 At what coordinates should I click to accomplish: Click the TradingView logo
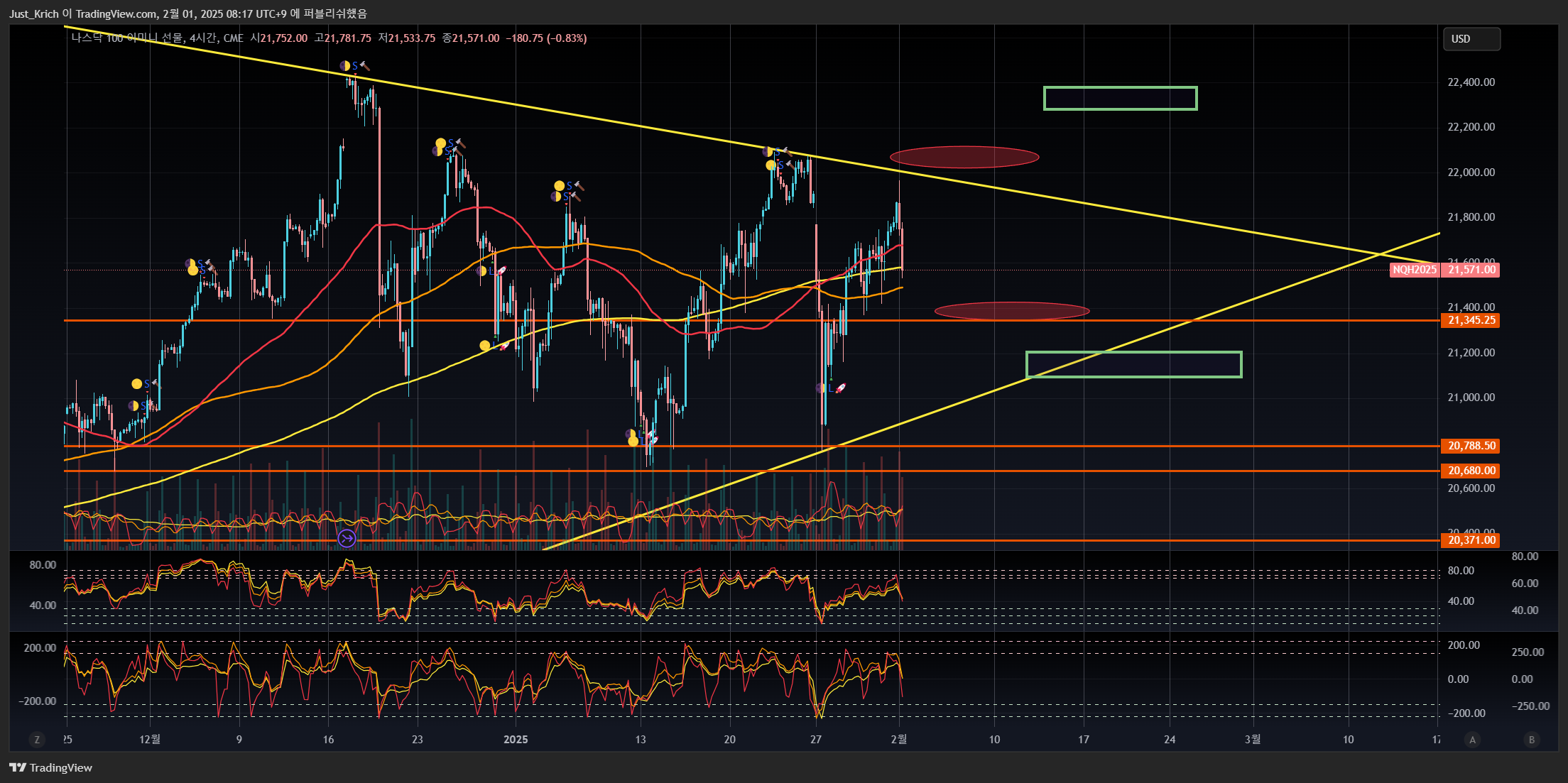(x=50, y=767)
